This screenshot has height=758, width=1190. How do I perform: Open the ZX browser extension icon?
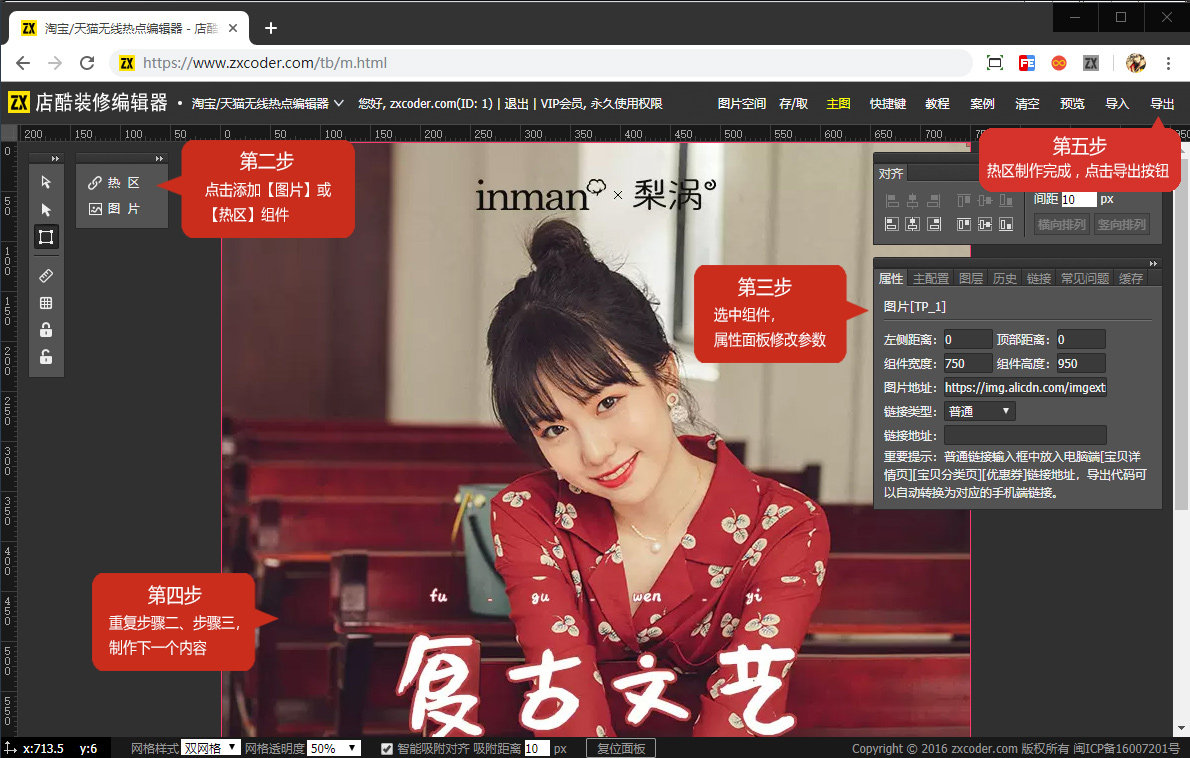coord(1091,63)
